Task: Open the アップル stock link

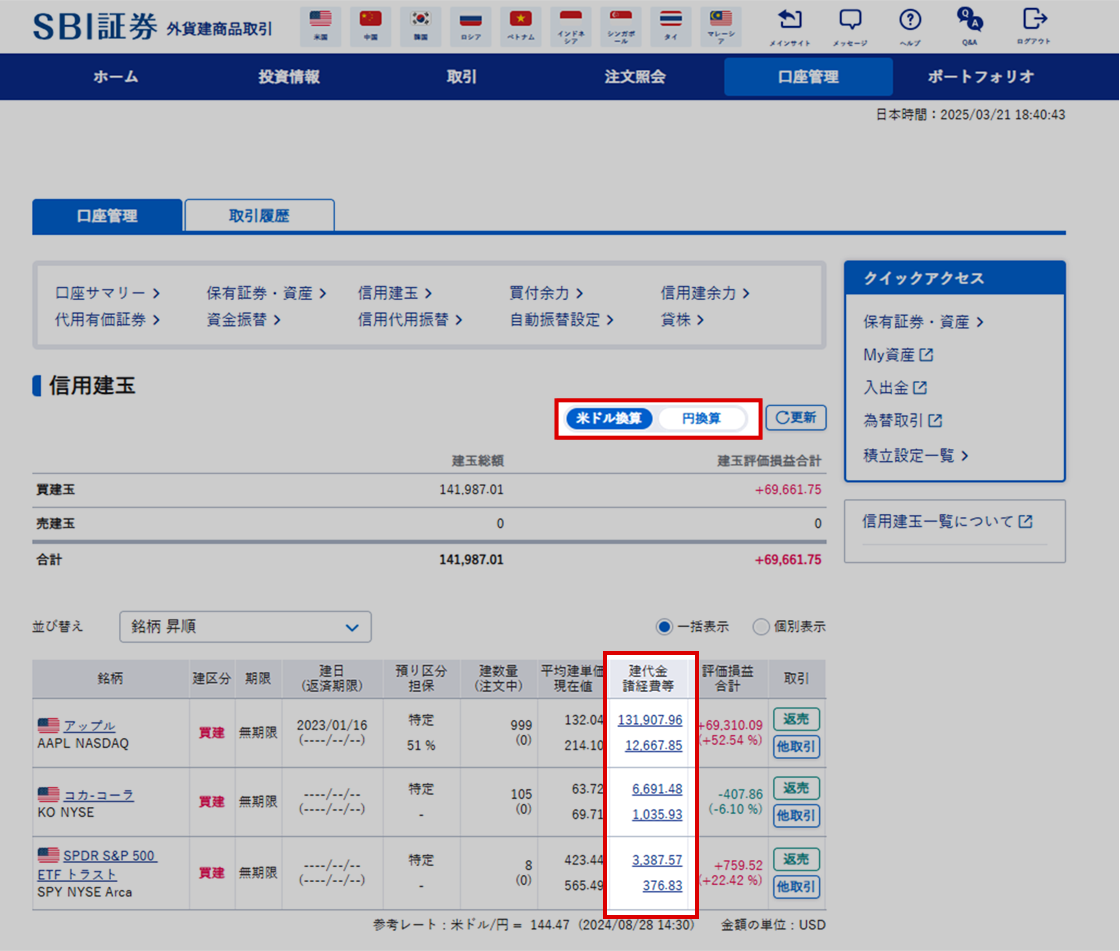Action: click(x=89, y=726)
